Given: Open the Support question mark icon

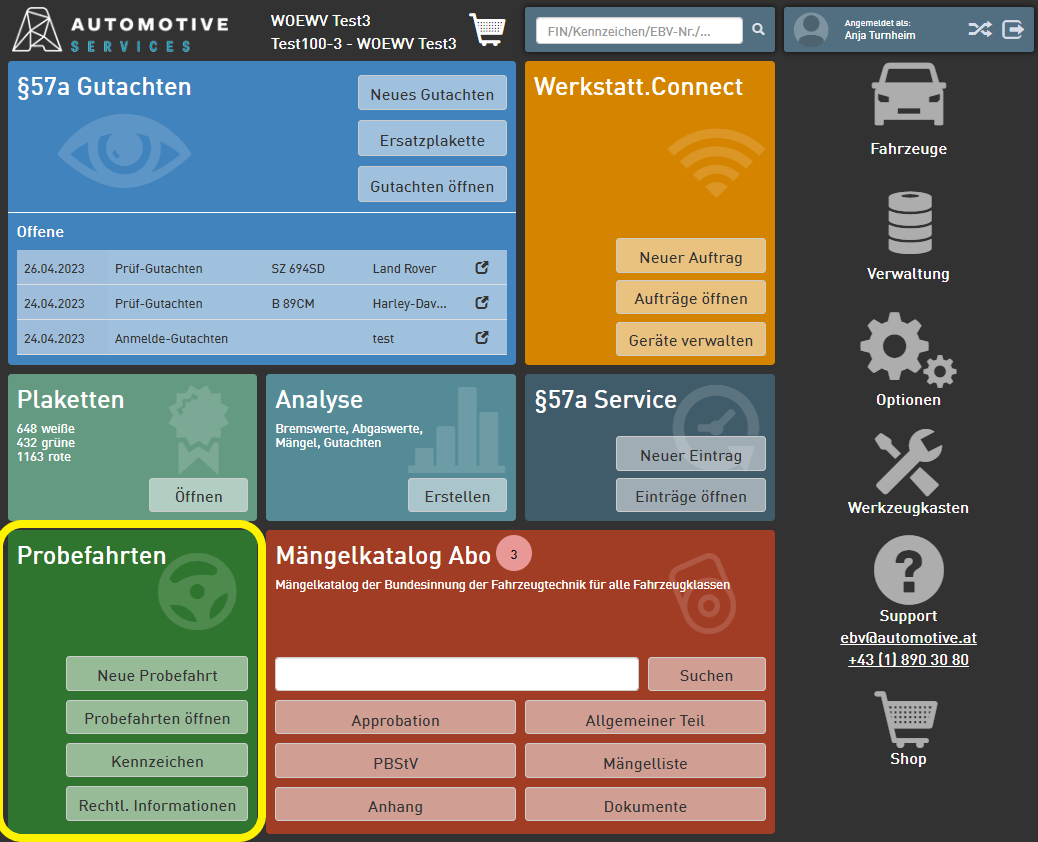Looking at the screenshot, I should 908,569.
